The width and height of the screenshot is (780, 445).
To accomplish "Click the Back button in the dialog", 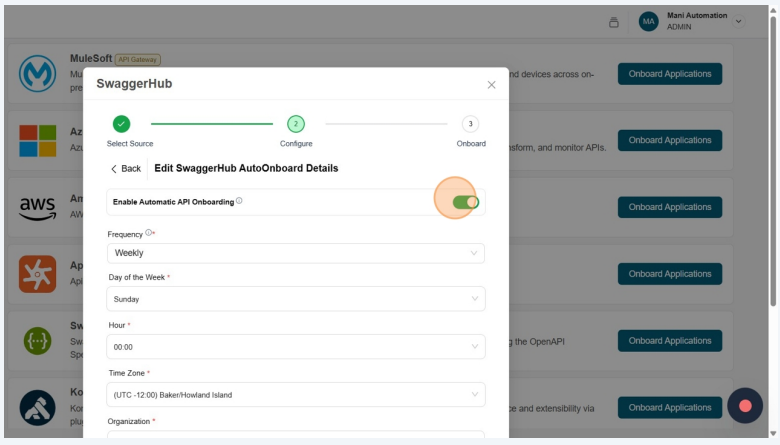I will pyautogui.click(x=125, y=169).
